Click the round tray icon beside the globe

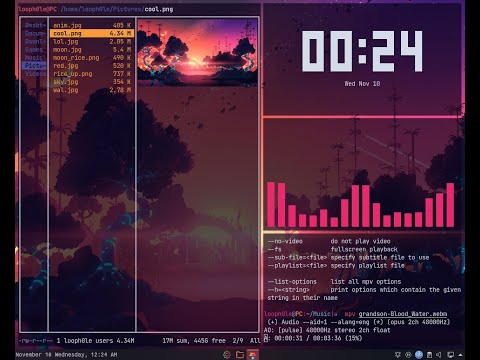pyautogui.click(x=408, y=355)
